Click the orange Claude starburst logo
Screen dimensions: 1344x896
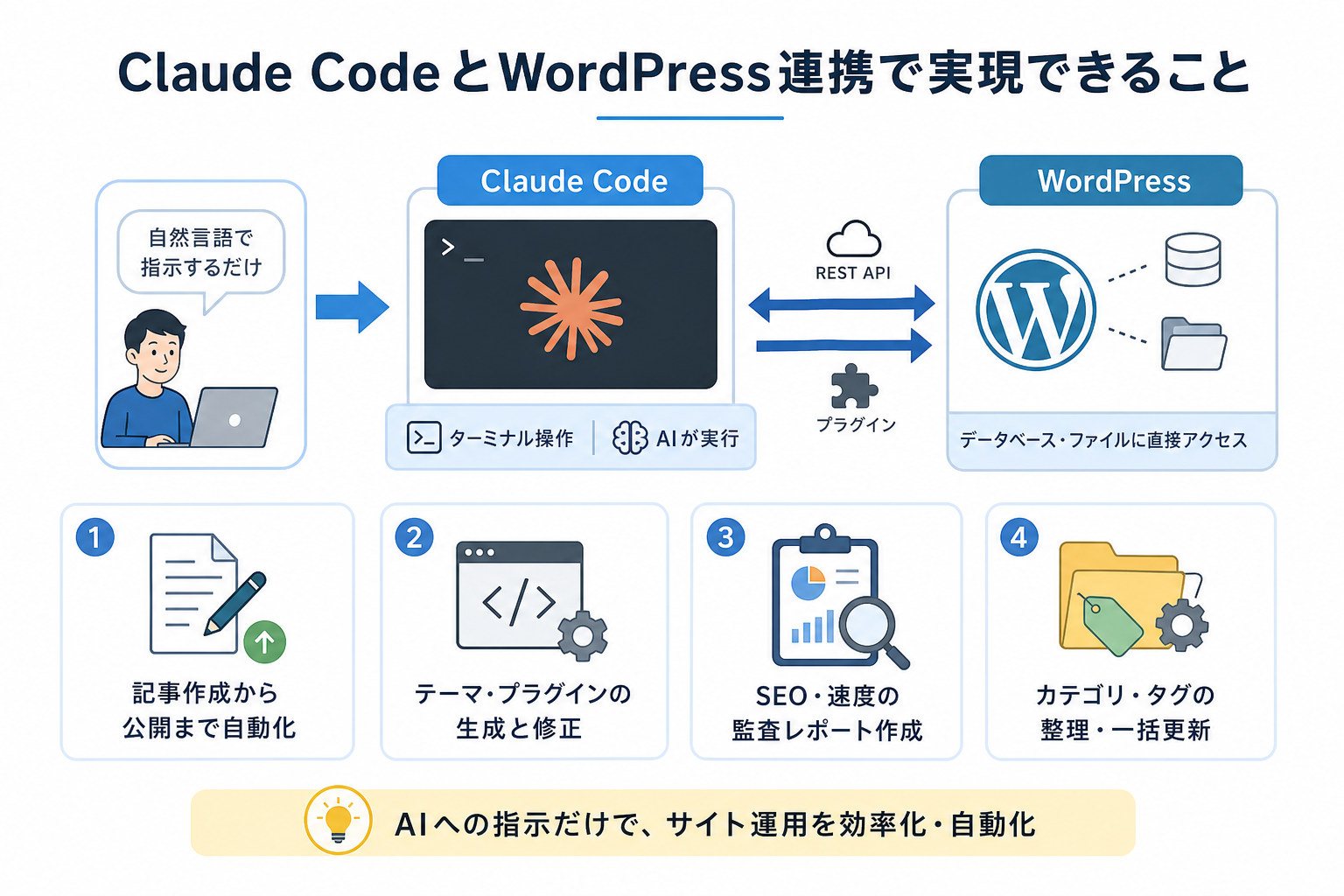[x=571, y=308]
